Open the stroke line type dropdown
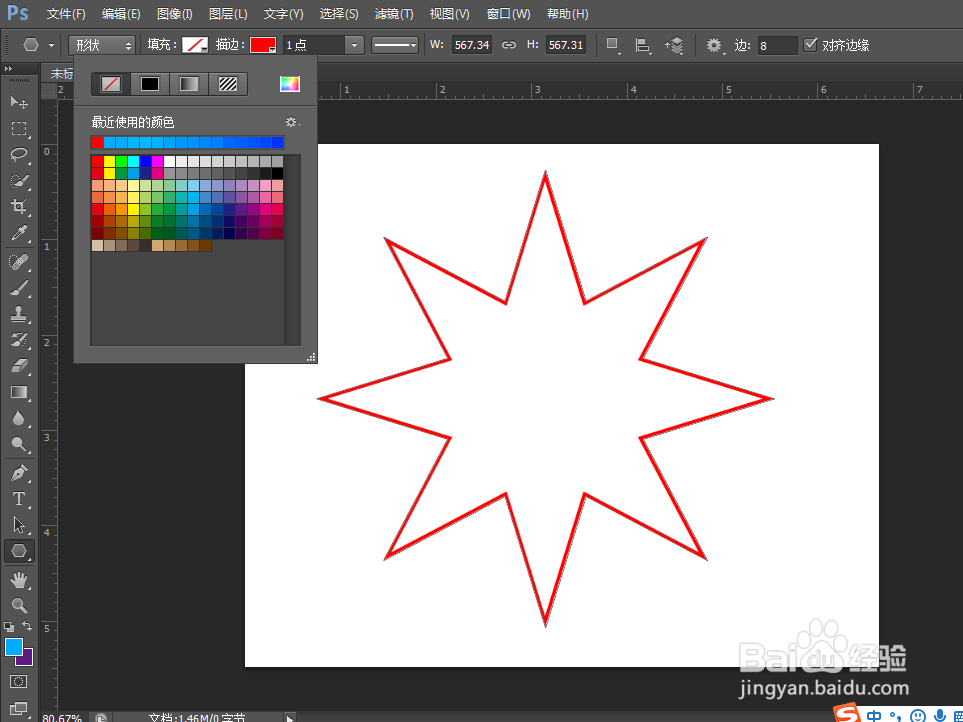Image resolution: width=963 pixels, height=722 pixels. tap(394, 45)
